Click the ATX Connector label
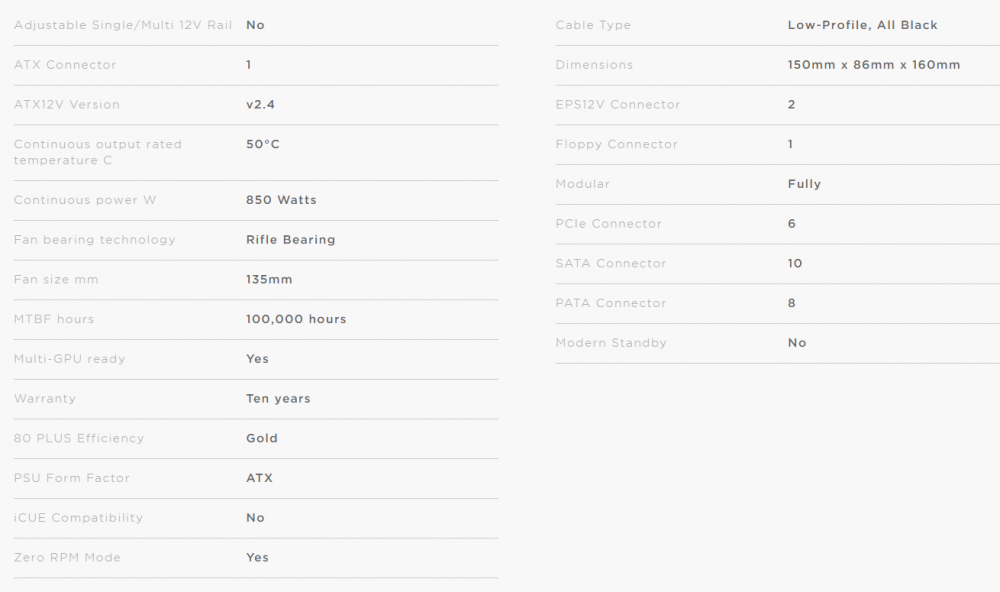 pyautogui.click(x=65, y=65)
